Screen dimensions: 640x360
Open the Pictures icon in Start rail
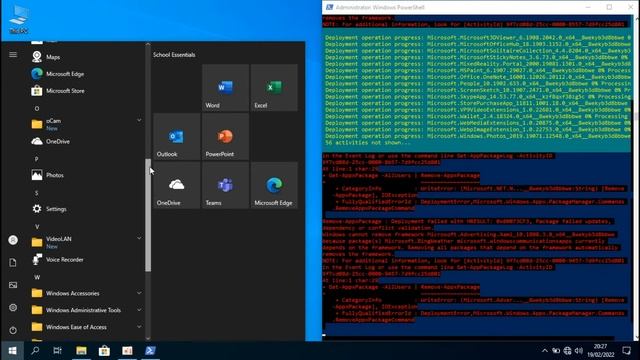tap(13, 285)
